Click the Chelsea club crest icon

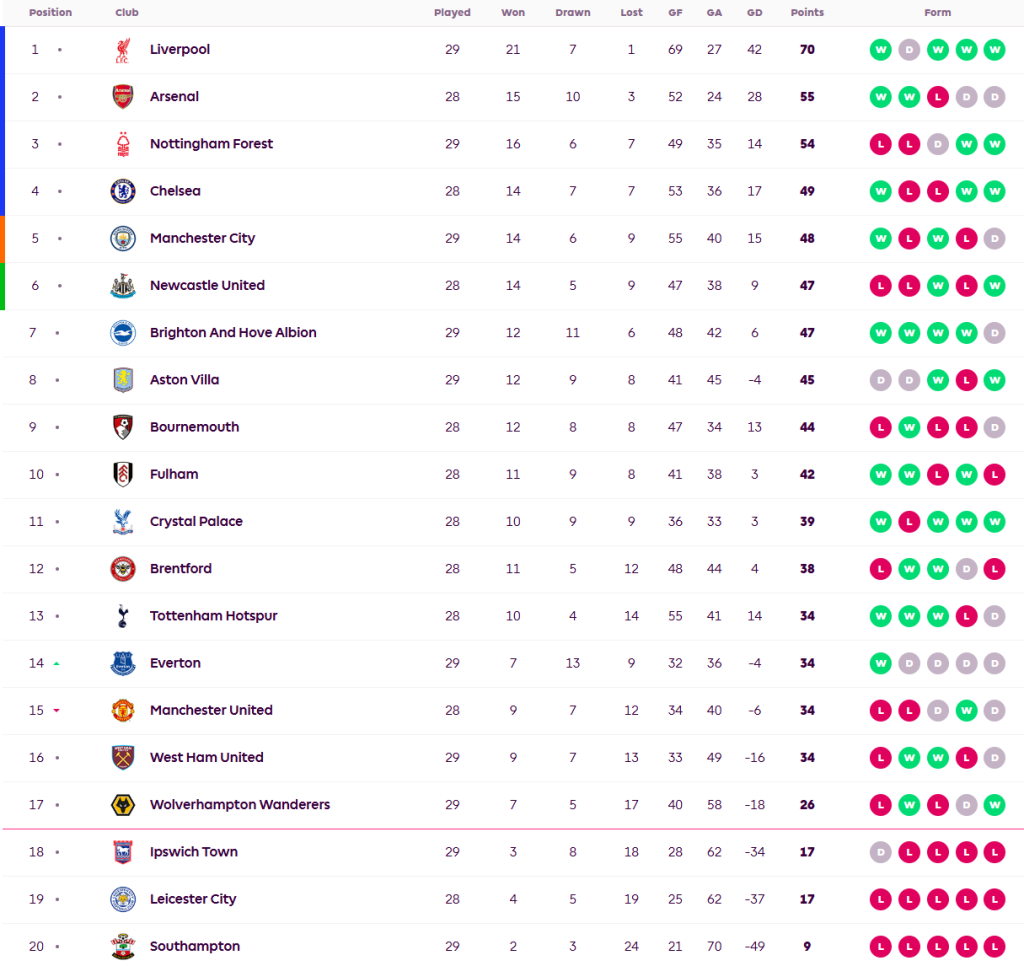point(122,191)
